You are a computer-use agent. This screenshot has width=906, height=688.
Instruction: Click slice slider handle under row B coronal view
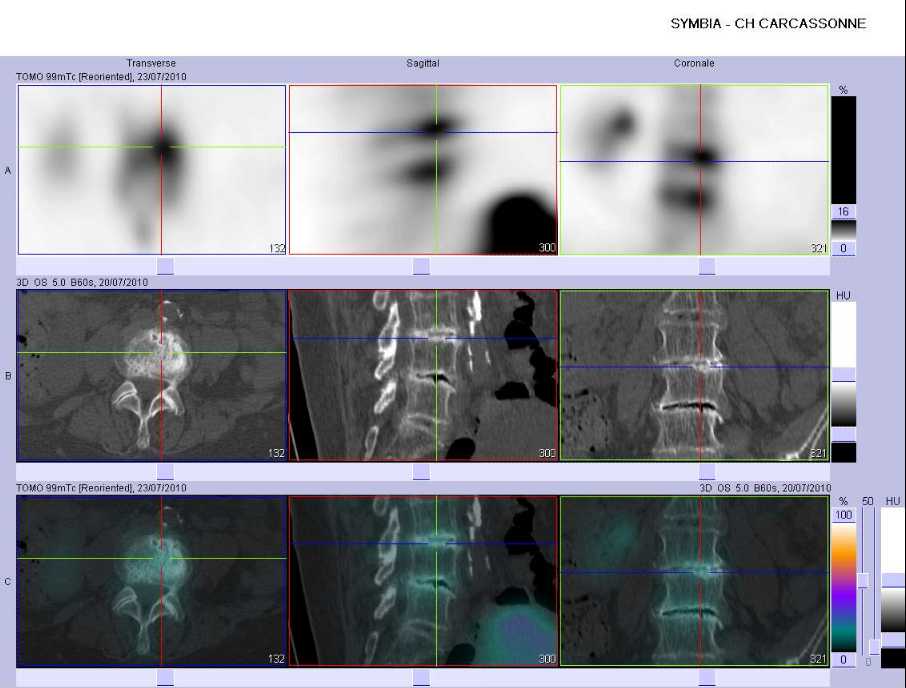point(707,472)
